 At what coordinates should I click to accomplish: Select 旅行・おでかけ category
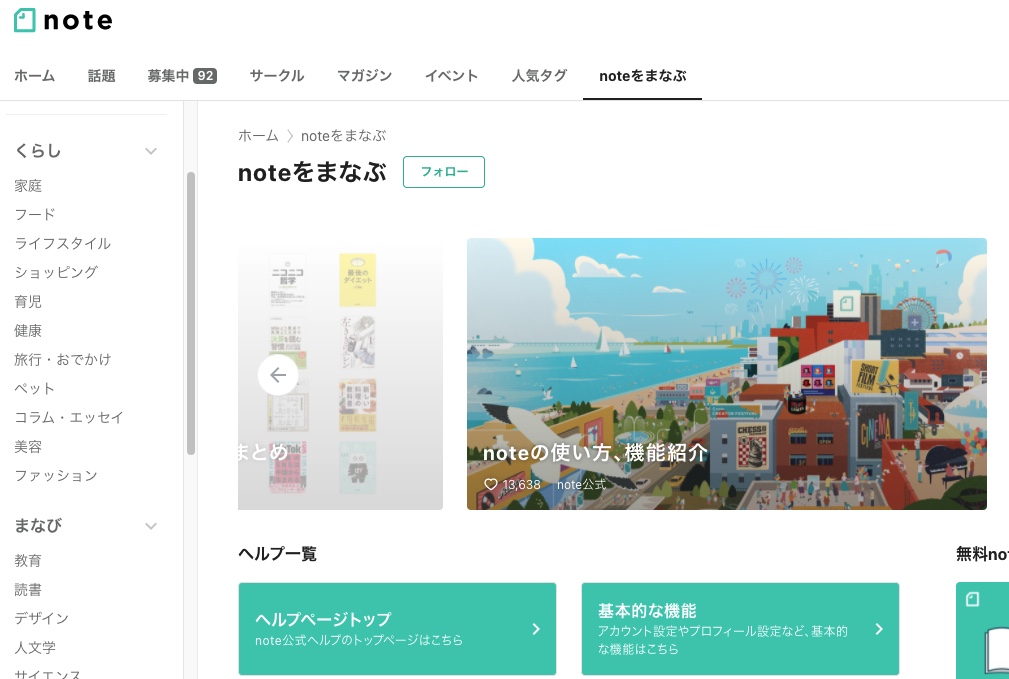coord(62,360)
